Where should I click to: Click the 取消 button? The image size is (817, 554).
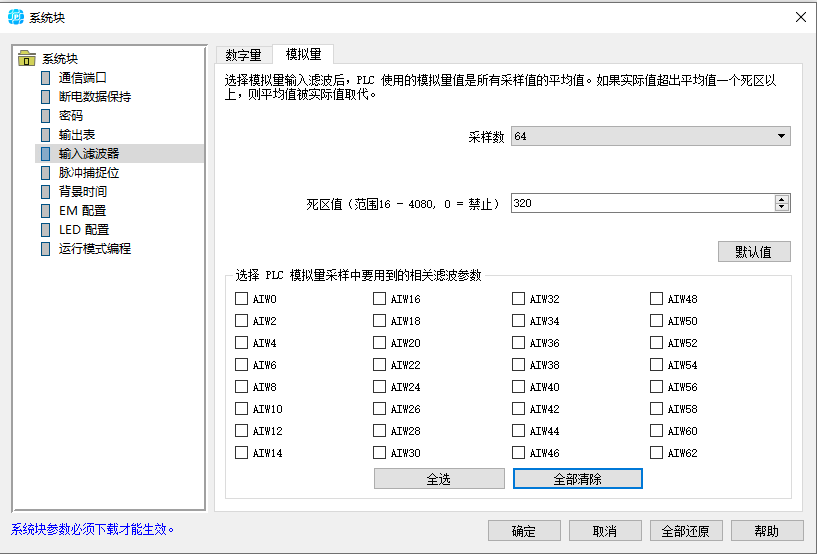[x=605, y=531]
